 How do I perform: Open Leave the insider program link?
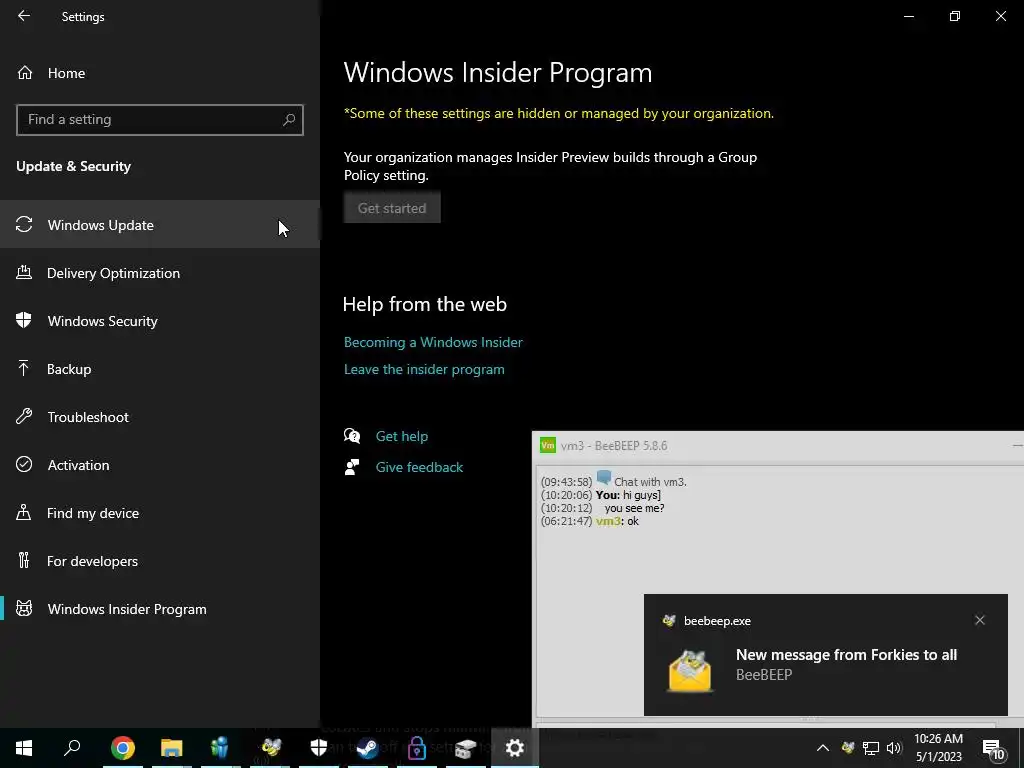point(424,370)
